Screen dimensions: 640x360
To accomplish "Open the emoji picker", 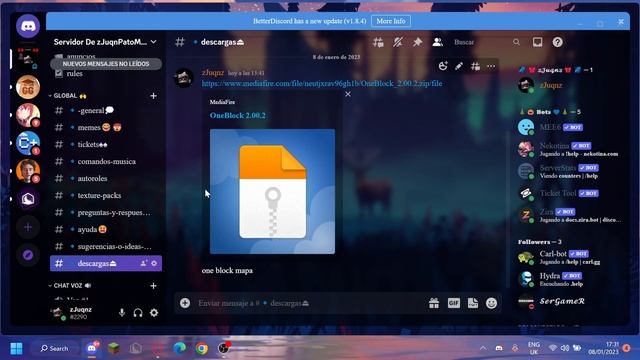I will (x=491, y=303).
